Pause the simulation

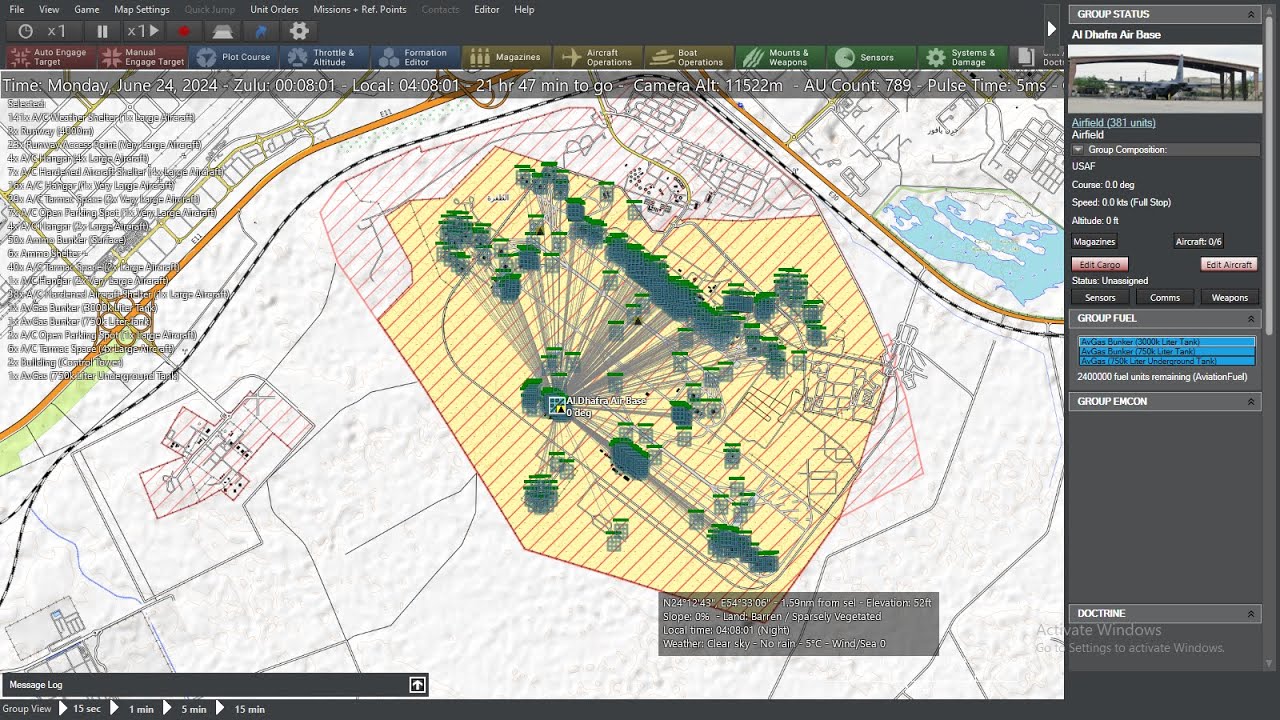(102, 32)
